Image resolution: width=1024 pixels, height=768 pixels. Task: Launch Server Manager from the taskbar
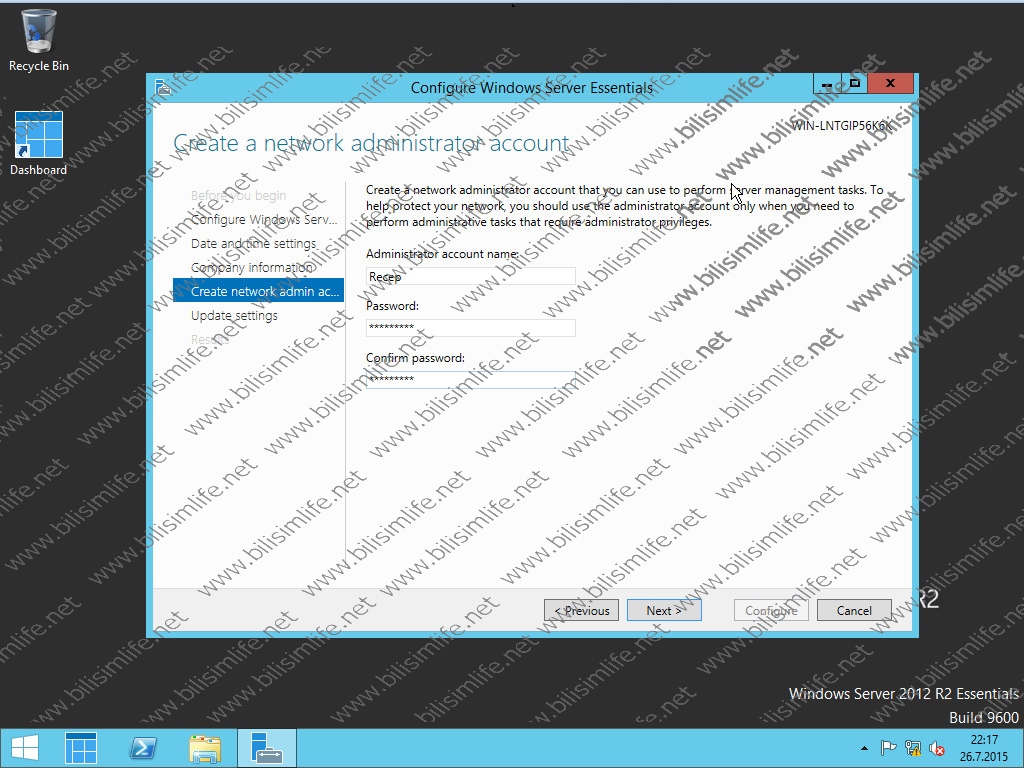[x=81, y=748]
